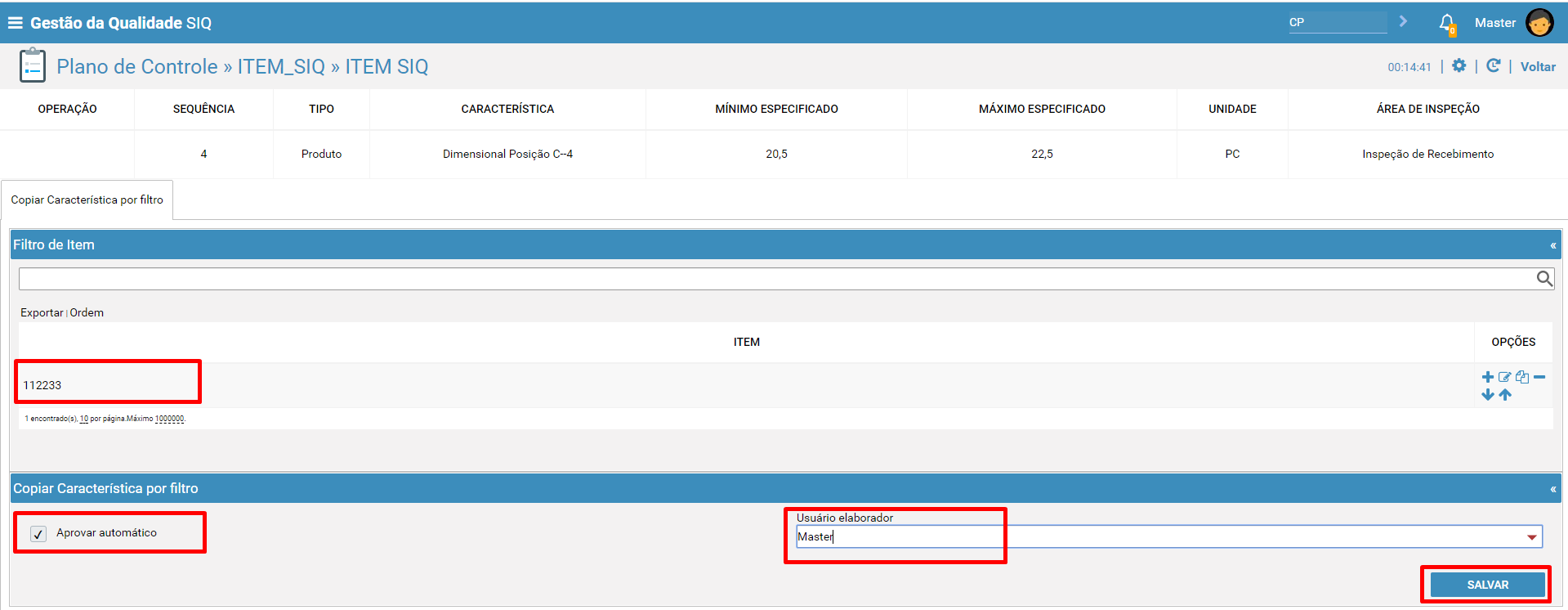Click the MÁXIMO ESPECIFICADO column header
This screenshot has height=610, width=1568.
[1042, 109]
